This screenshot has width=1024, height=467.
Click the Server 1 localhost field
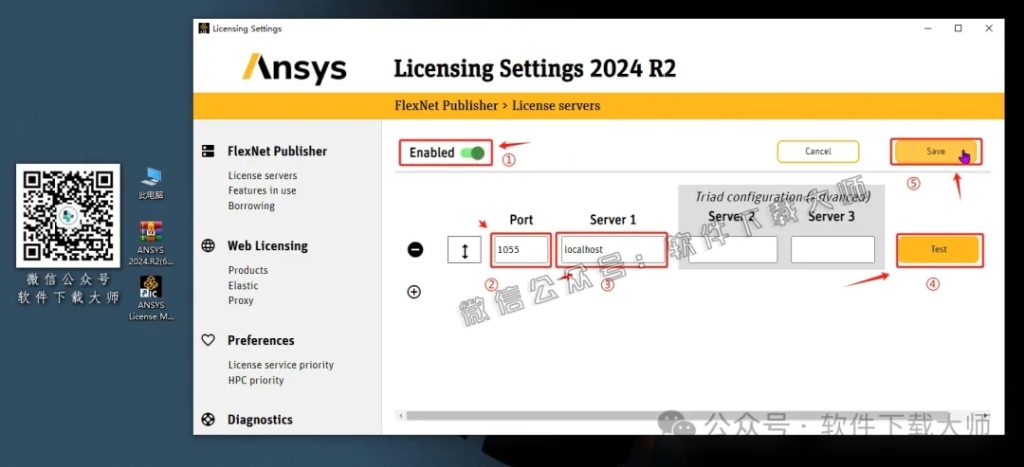coord(612,250)
